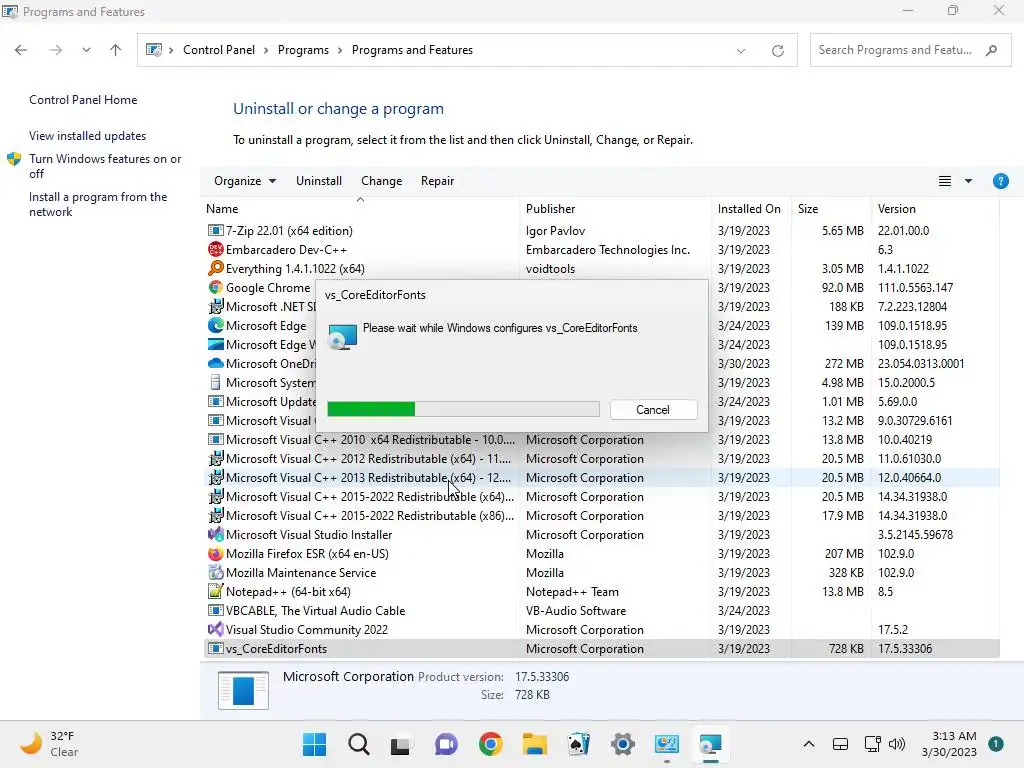Open Install a program from the network

(x=98, y=204)
